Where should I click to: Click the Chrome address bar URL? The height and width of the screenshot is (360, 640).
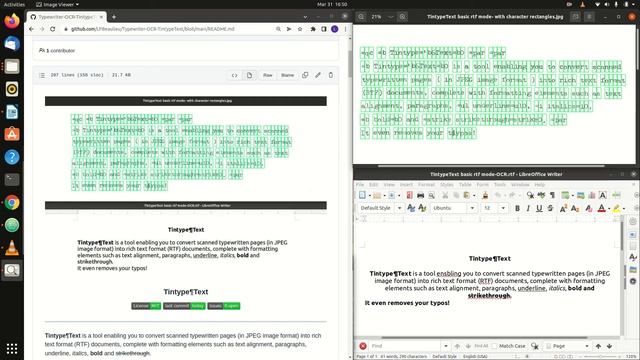[x=153, y=29]
